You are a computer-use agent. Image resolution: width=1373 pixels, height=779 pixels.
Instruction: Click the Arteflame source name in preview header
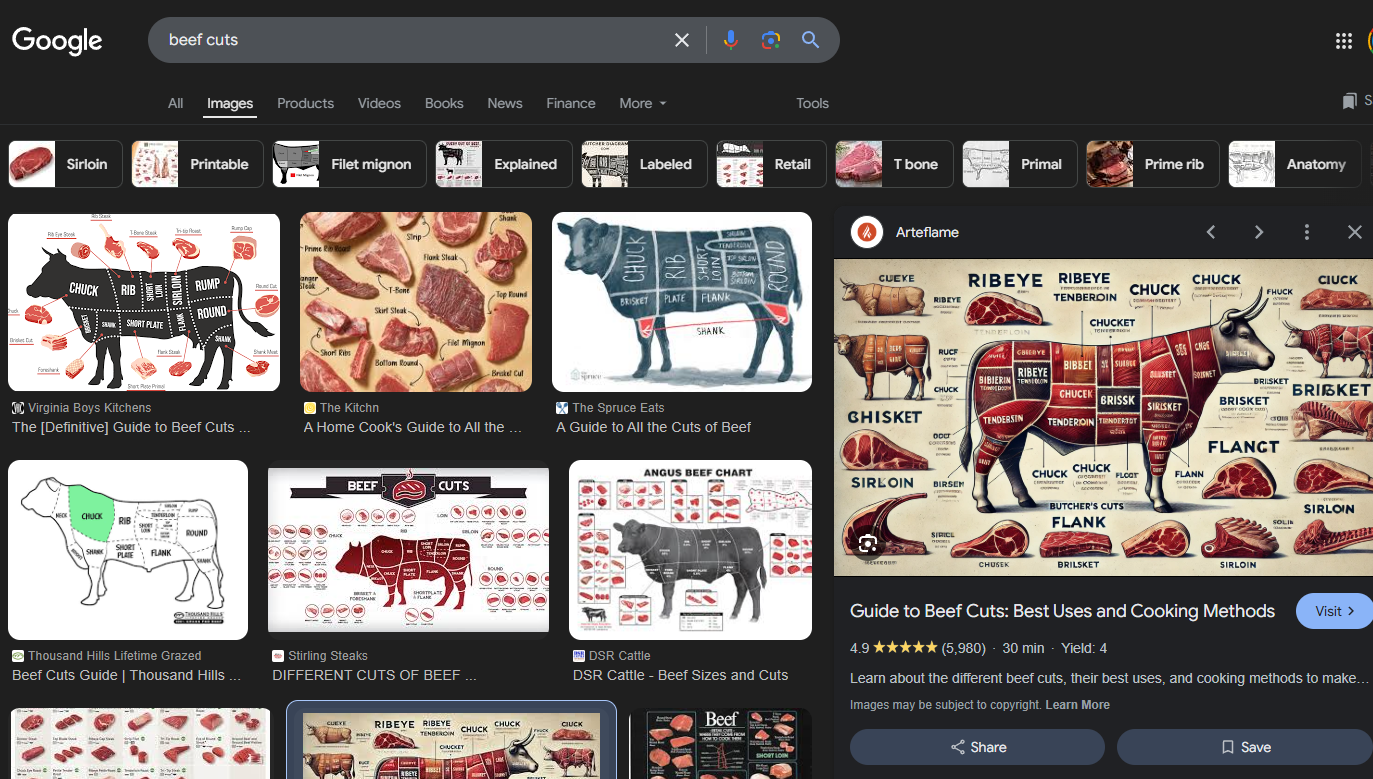[927, 232]
